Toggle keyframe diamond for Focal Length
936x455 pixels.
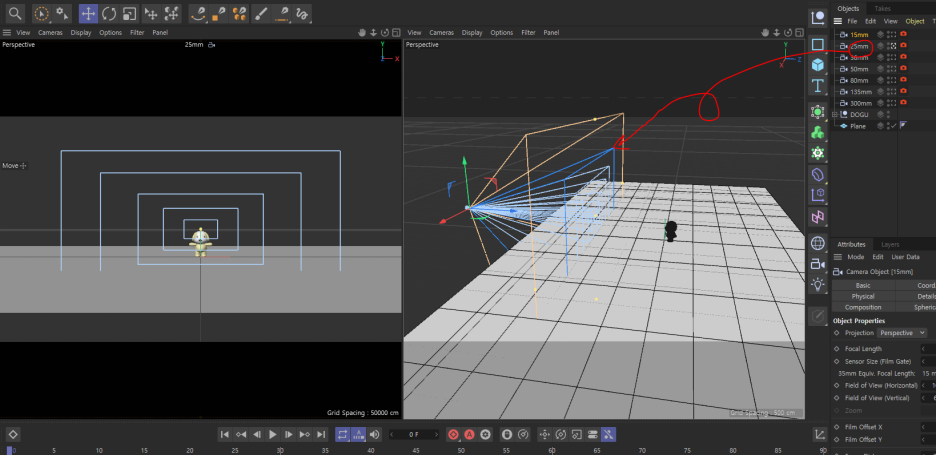[836, 349]
